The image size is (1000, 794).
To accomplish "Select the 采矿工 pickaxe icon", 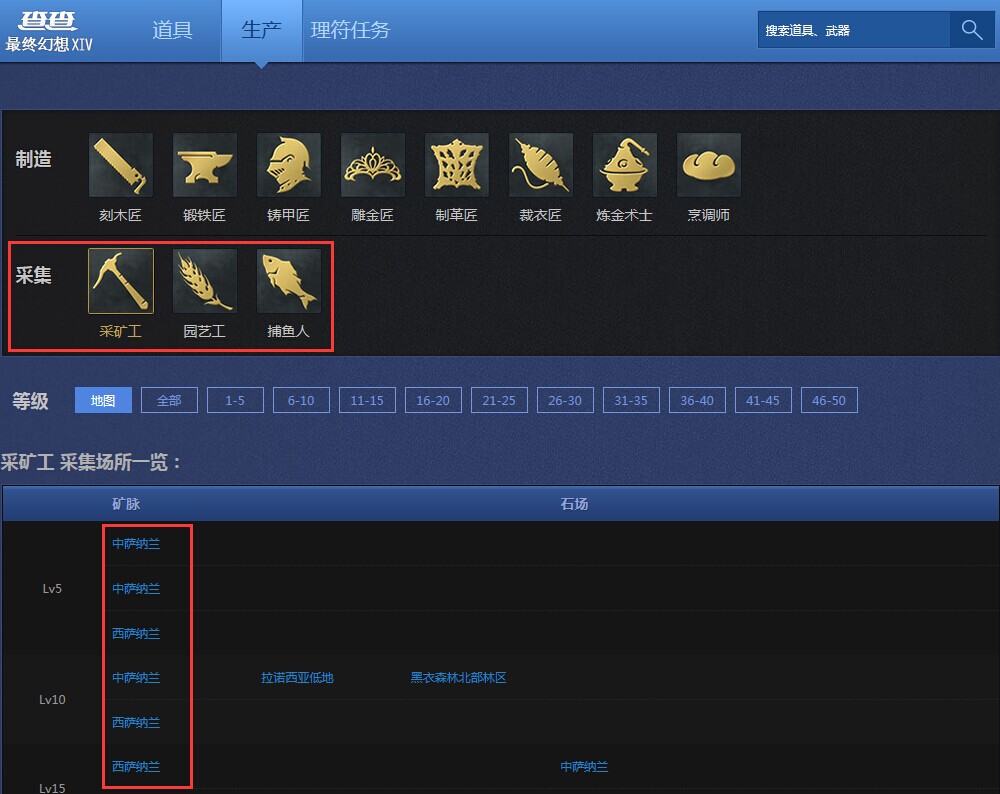I will (x=121, y=281).
